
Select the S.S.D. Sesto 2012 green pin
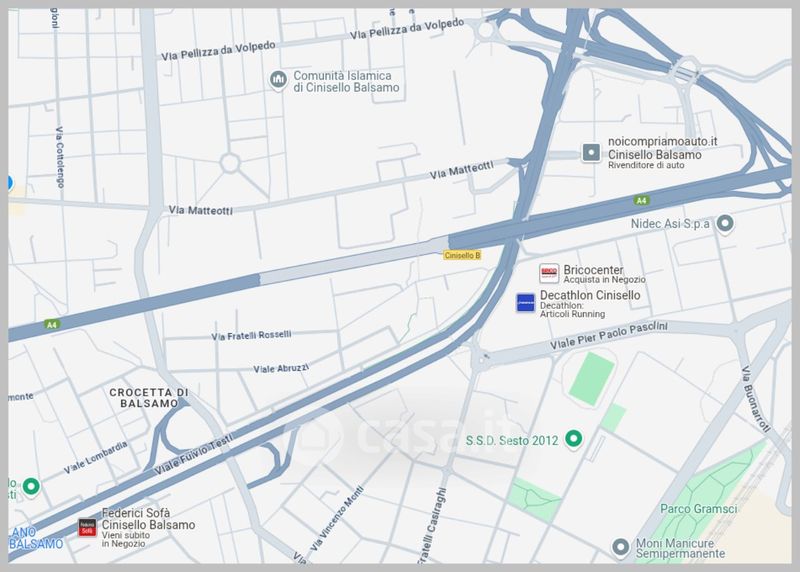[x=574, y=439]
